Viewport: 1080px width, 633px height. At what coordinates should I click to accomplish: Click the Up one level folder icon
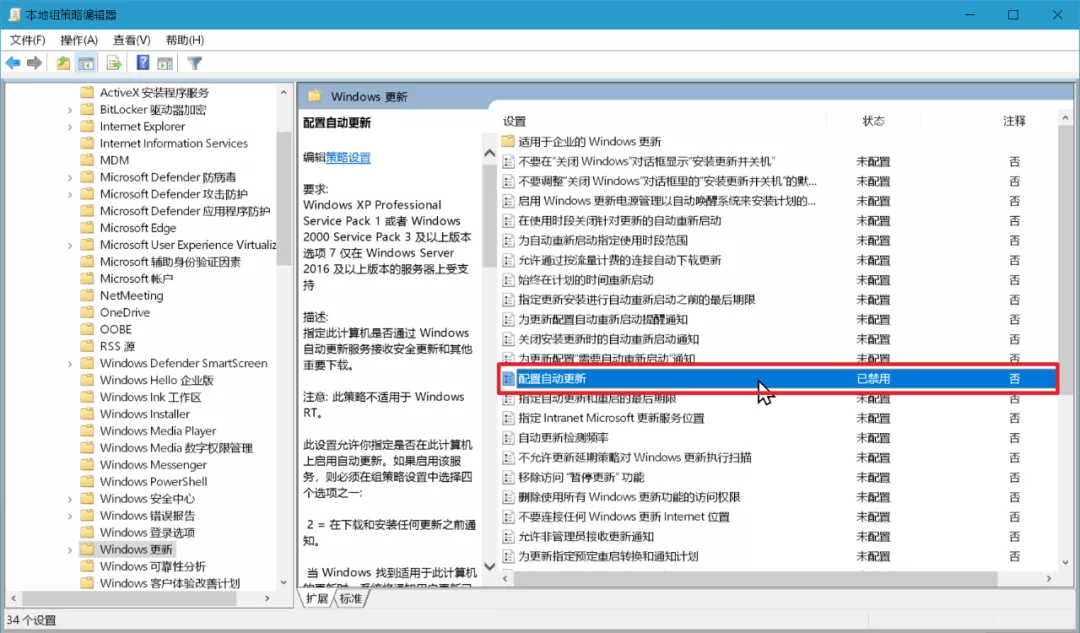[x=63, y=63]
